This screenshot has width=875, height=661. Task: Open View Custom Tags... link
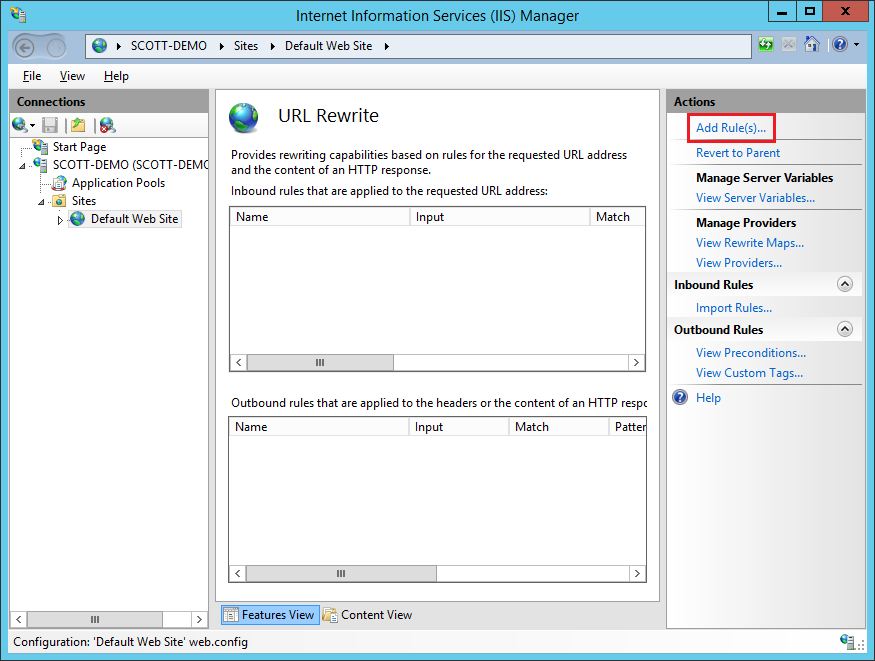[x=749, y=373]
